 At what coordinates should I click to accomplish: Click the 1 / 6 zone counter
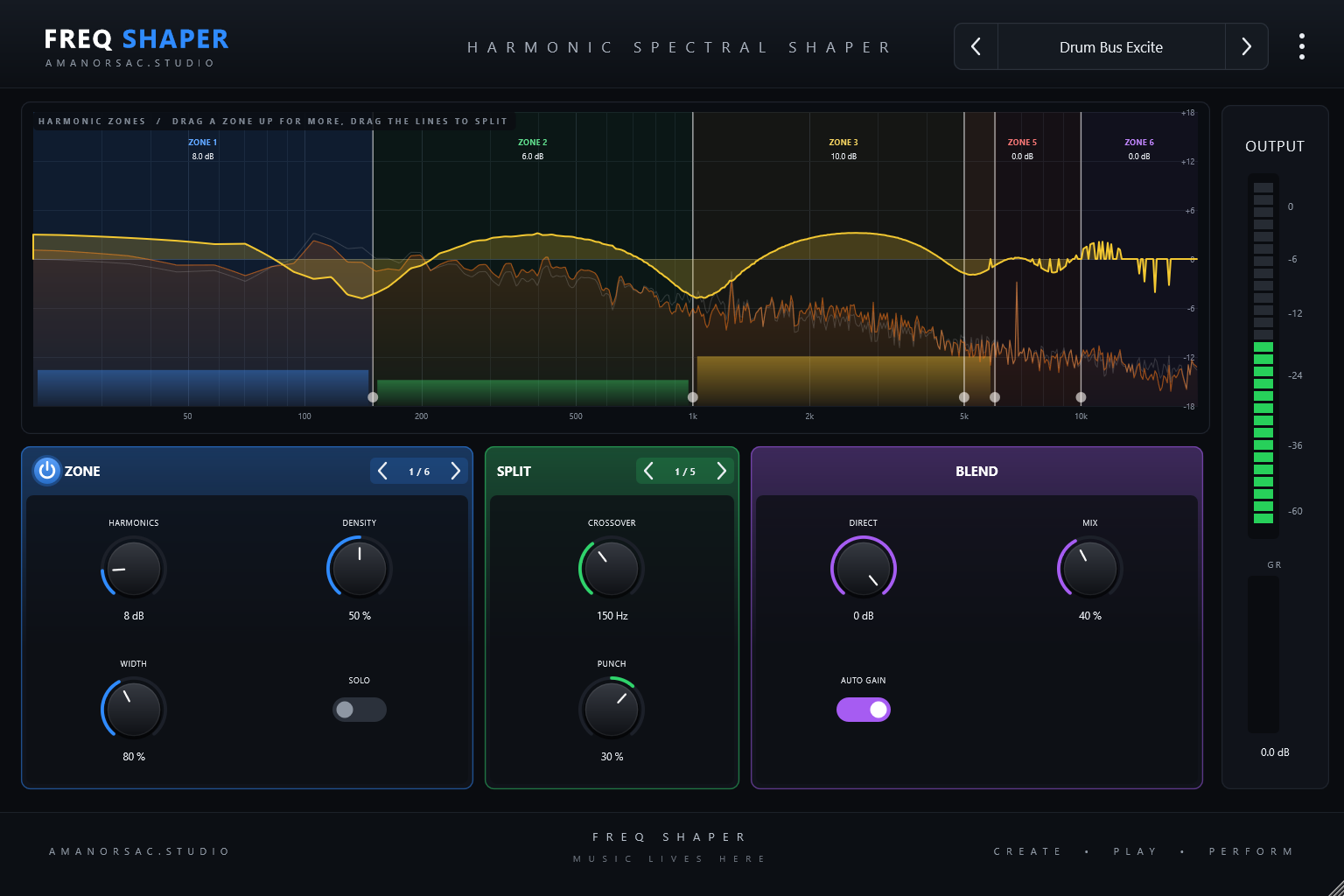(x=419, y=472)
